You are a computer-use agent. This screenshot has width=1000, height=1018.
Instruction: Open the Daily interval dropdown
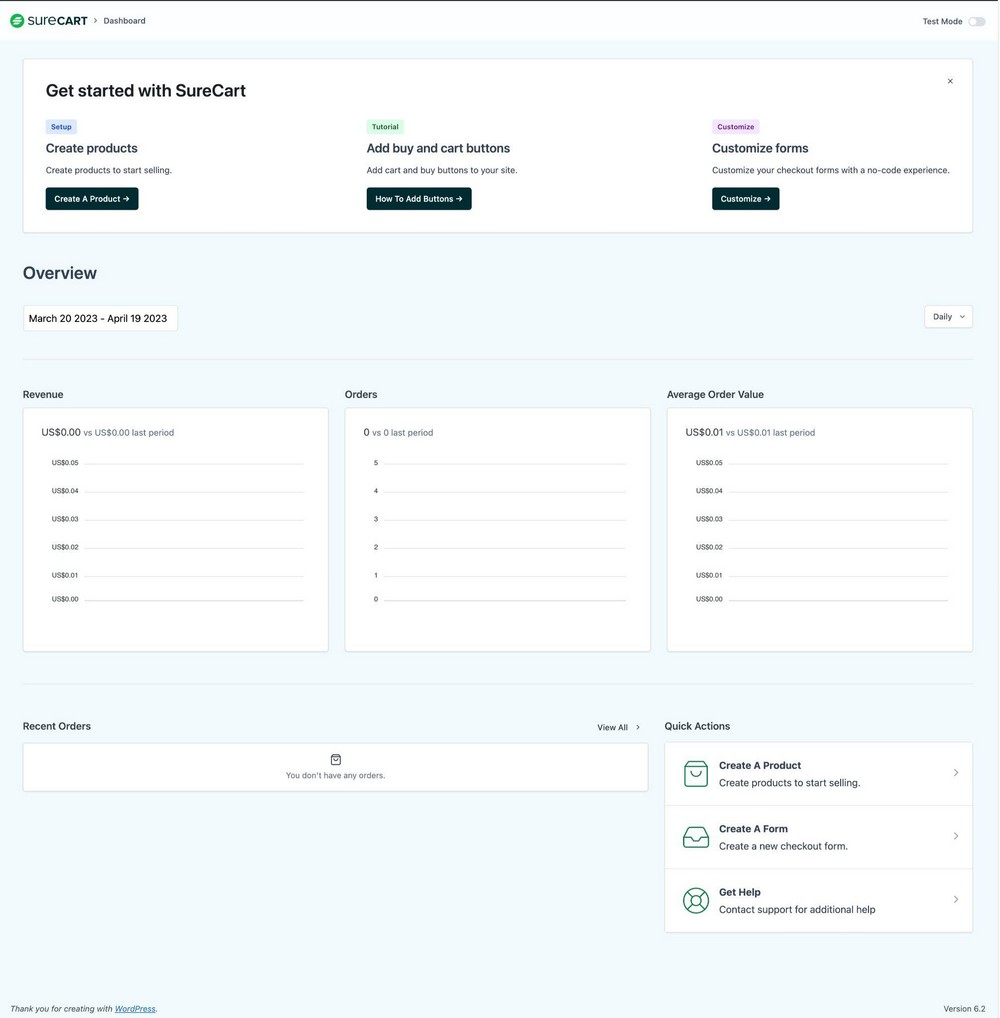[947, 316]
